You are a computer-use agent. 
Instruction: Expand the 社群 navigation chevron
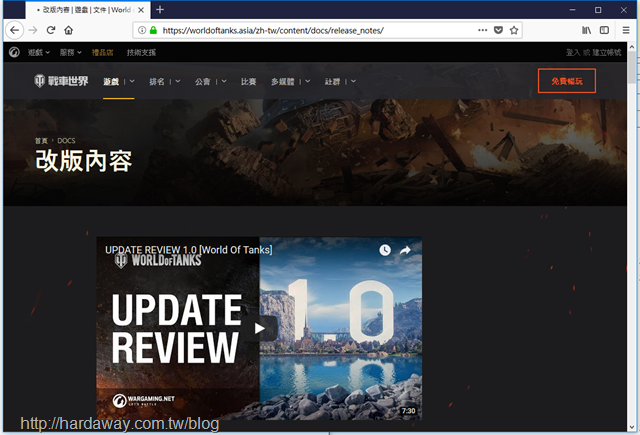coord(353,81)
